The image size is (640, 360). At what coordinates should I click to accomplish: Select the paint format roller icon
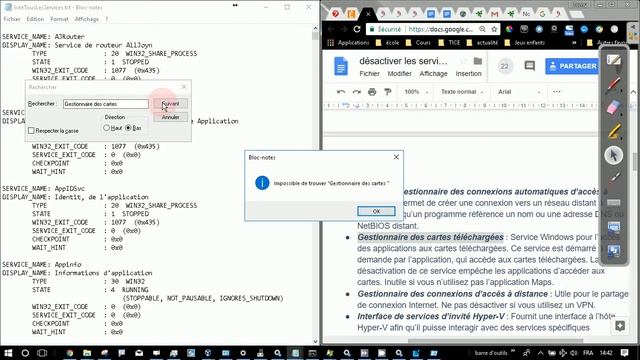point(388,92)
